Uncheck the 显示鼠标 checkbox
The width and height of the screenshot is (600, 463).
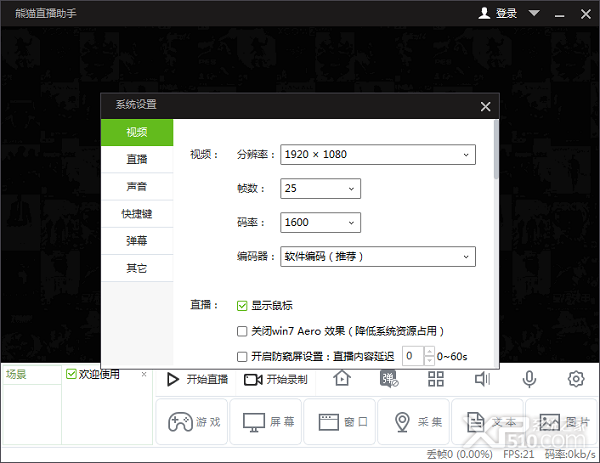(x=242, y=306)
